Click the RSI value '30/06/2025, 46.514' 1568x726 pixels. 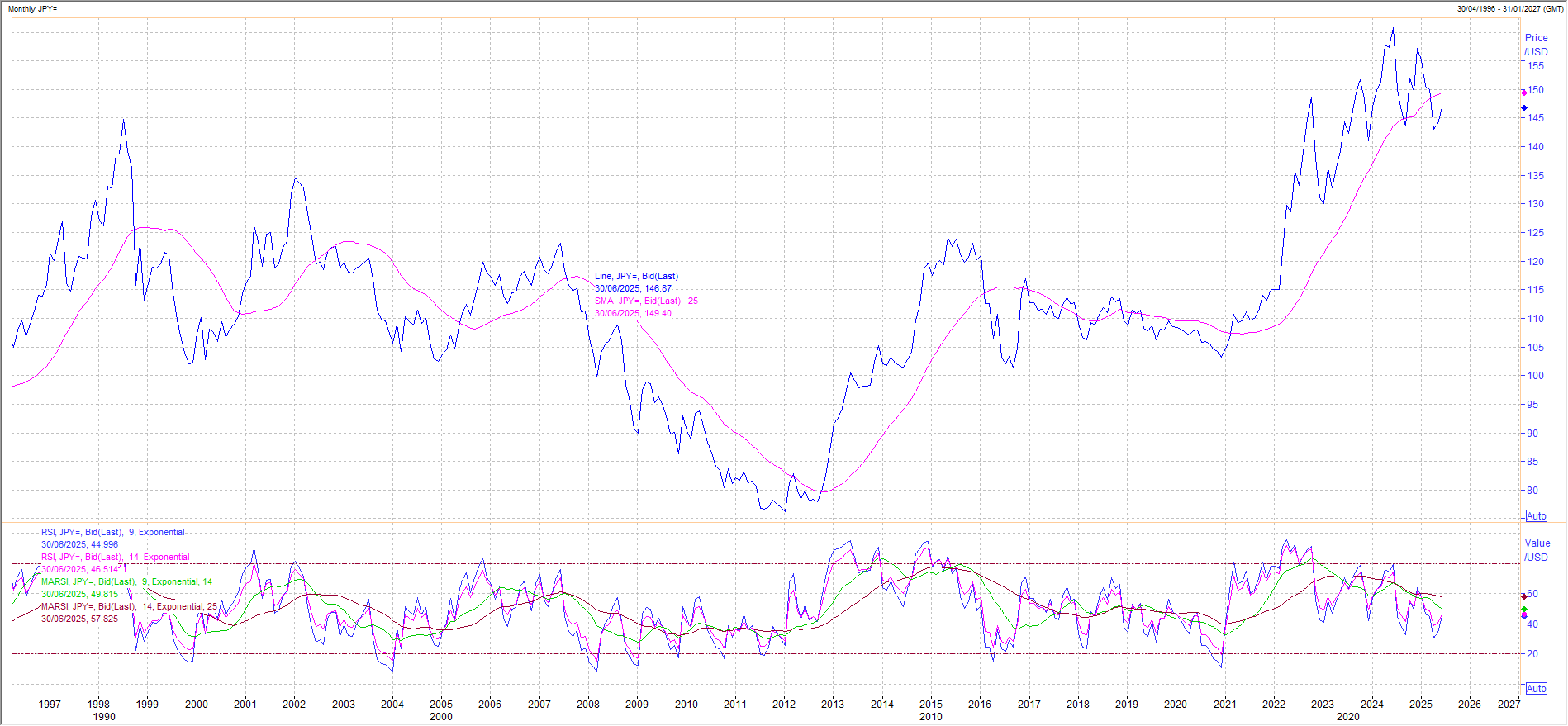coord(79,570)
